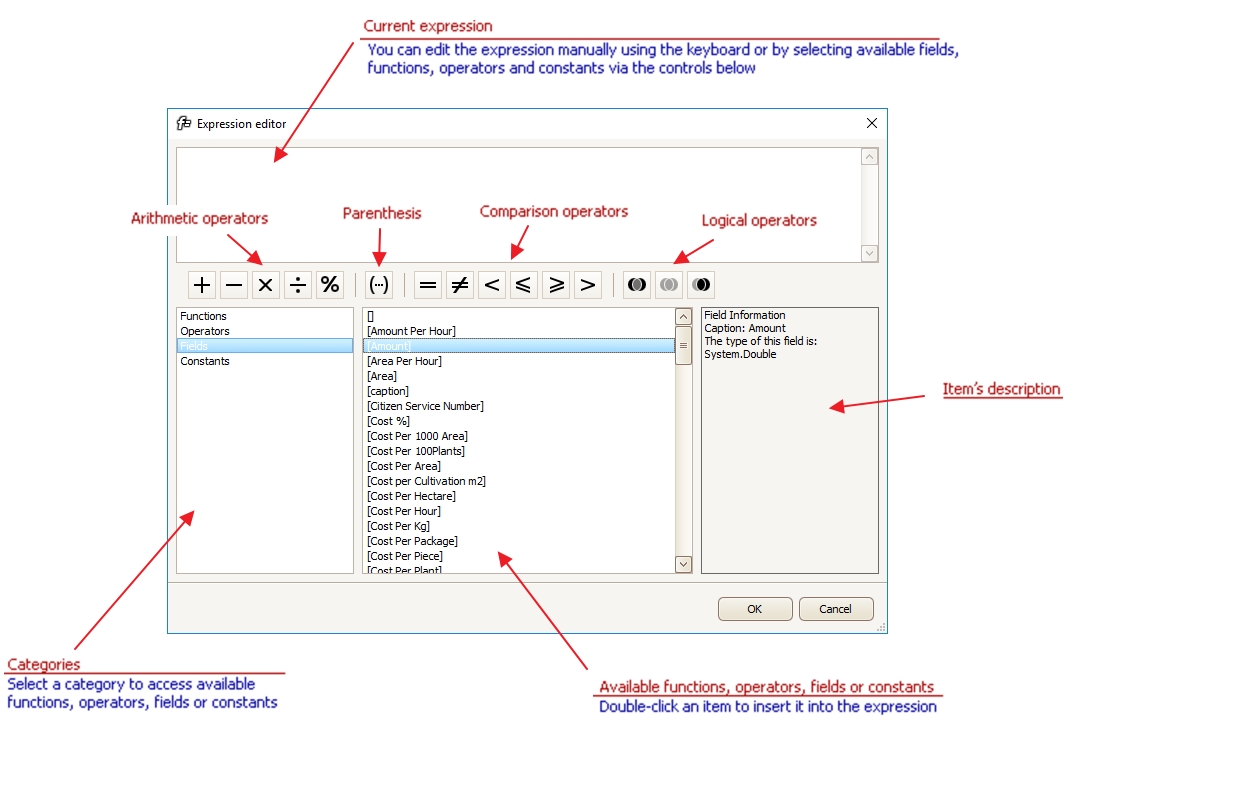Select the highlighted [Amount] field
Screen dimensions: 1233x809
point(519,346)
